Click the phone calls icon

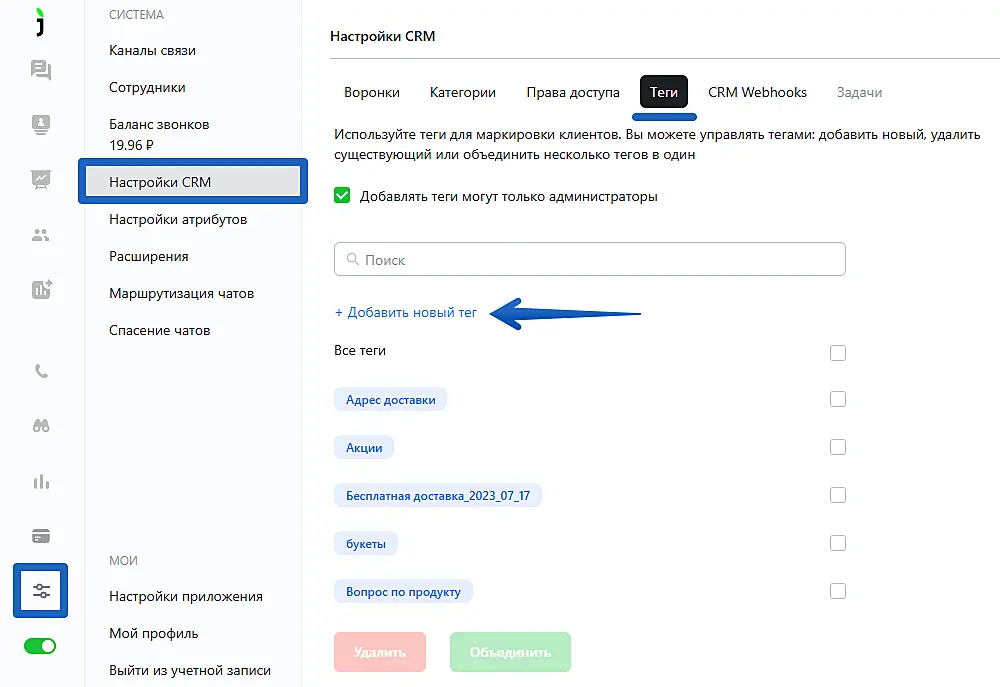(41, 371)
